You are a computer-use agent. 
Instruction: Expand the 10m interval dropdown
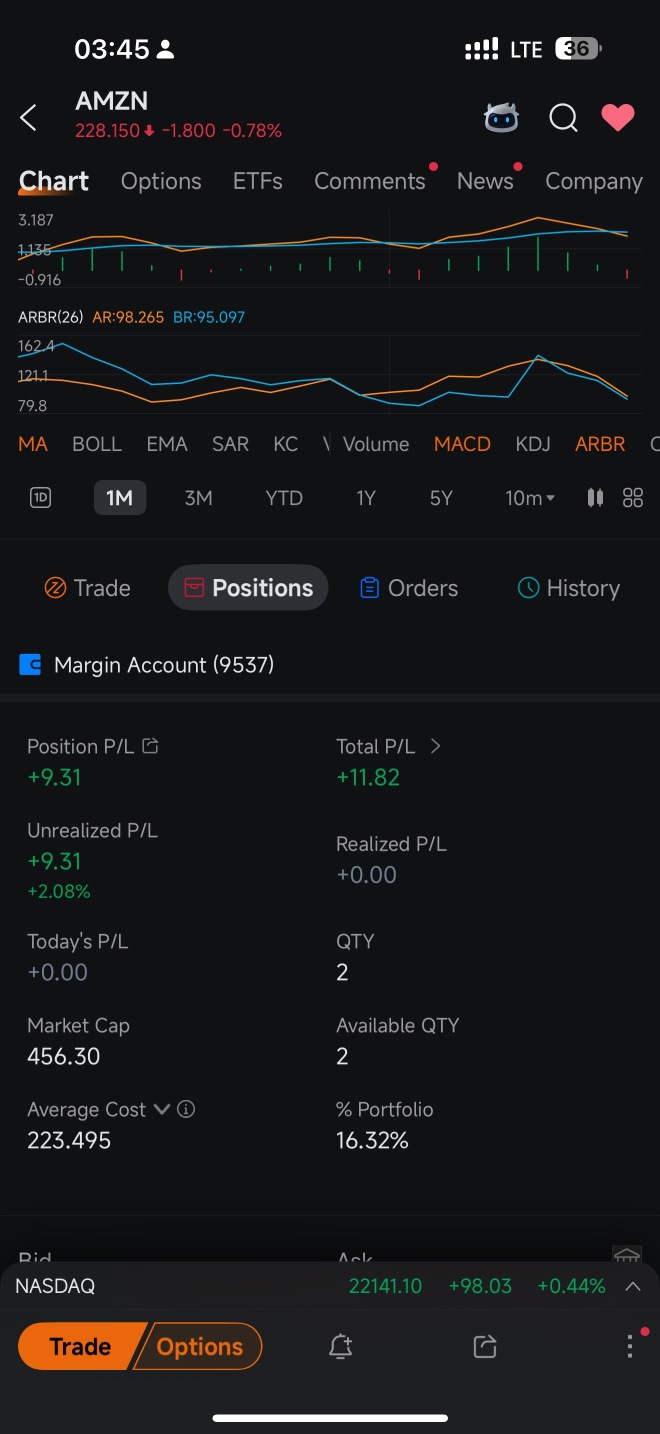tap(530, 498)
